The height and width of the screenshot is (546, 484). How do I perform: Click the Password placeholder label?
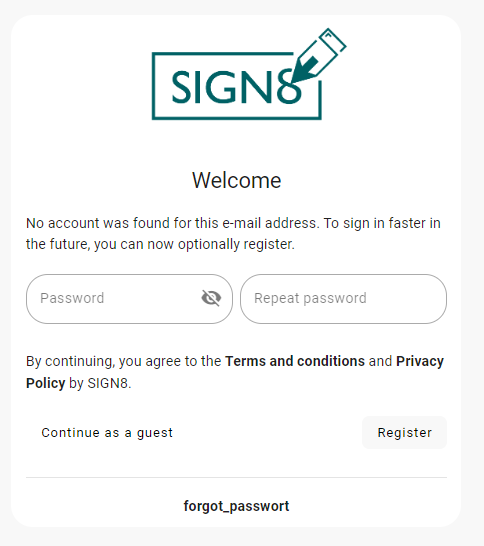tap(72, 298)
